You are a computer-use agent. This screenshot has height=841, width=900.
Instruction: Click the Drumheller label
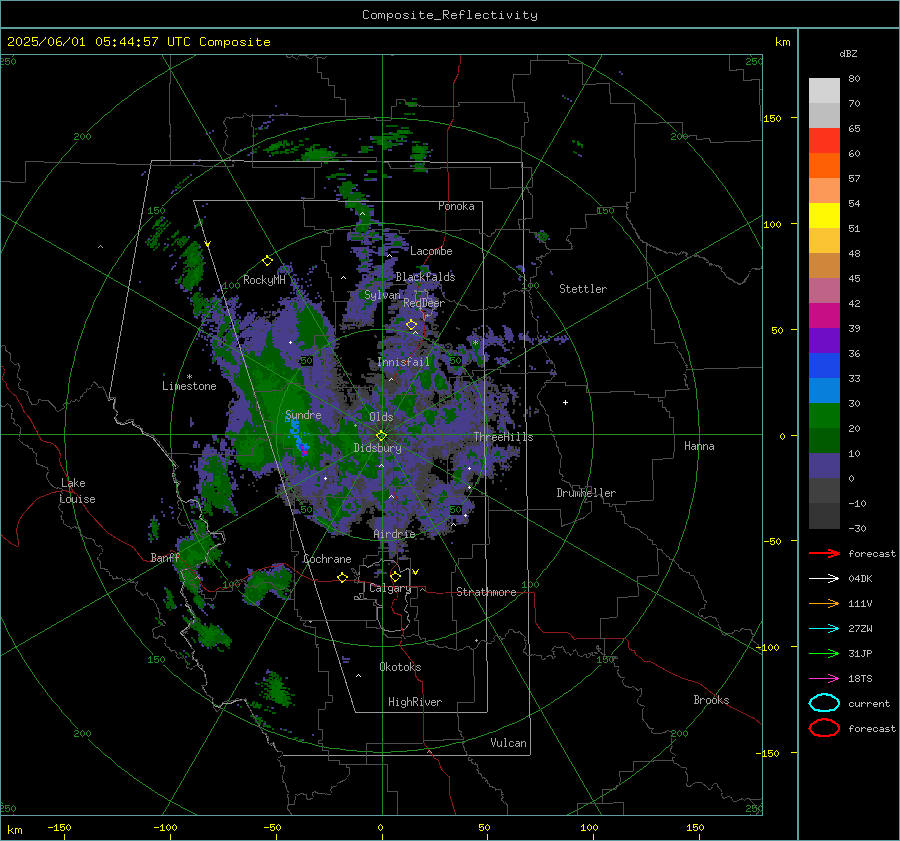tap(586, 493)
